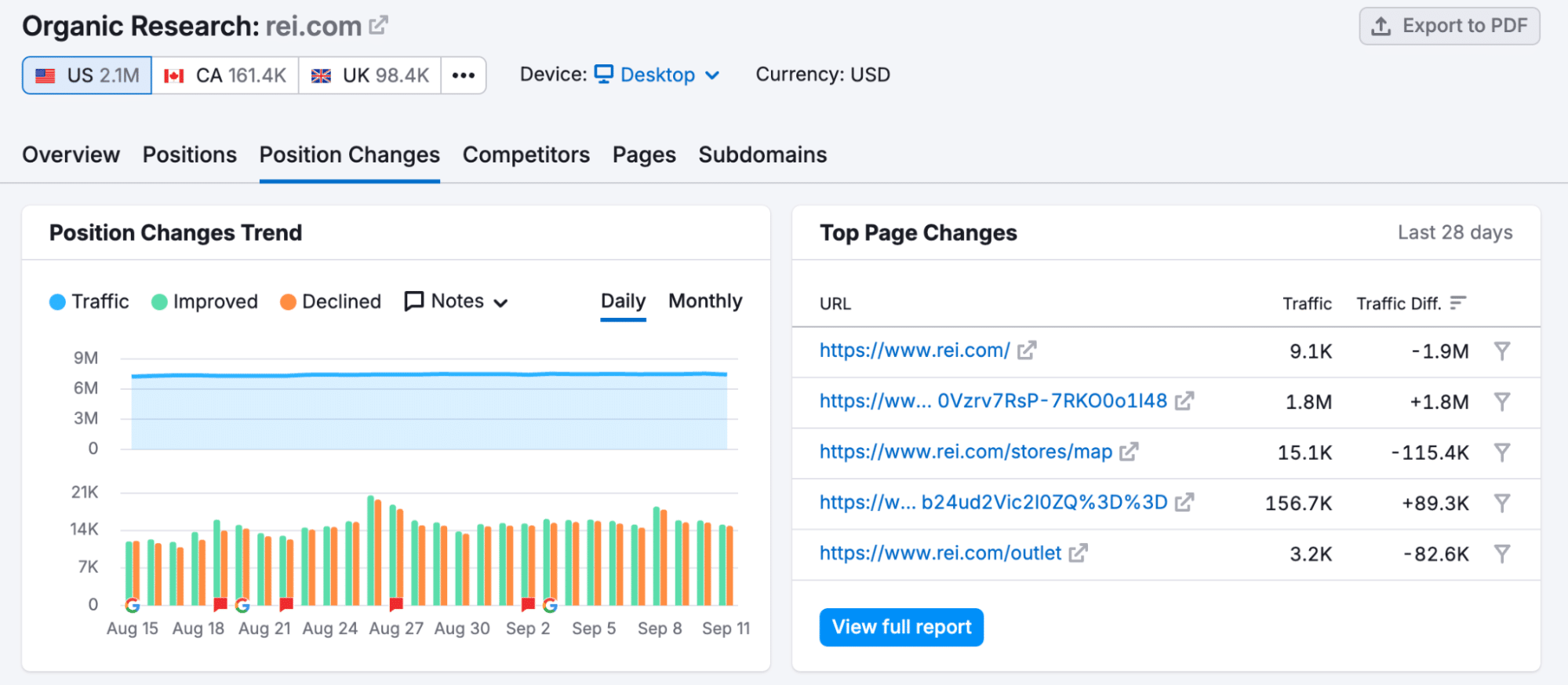The image size is (1568, 685).
Task: Toggle the Improved series in the legend
Action: (x=205, y=301)
